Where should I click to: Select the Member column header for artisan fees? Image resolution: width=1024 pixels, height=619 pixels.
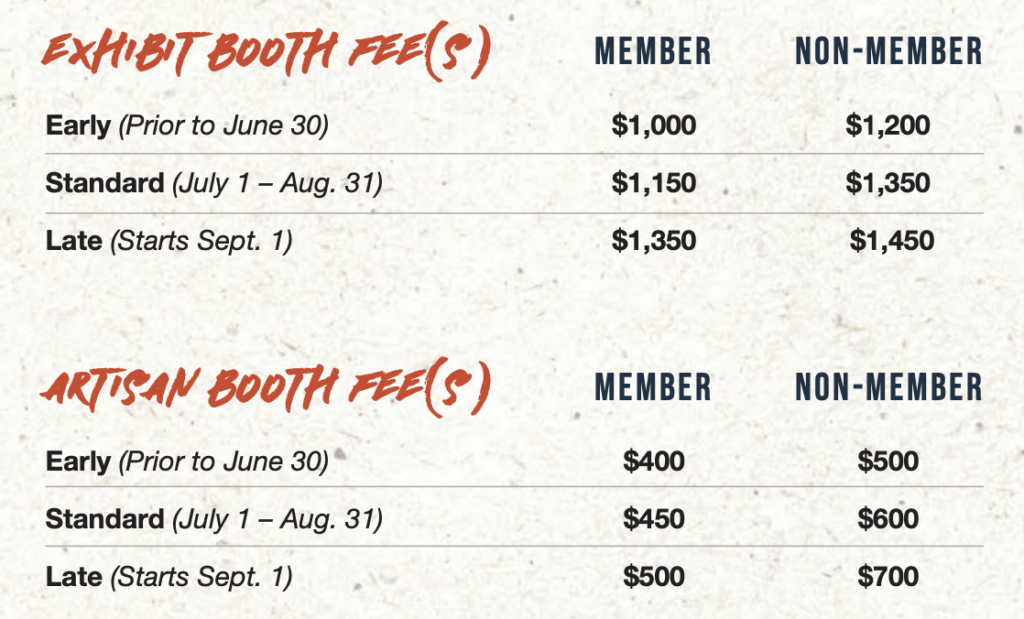tap(653, 387)
